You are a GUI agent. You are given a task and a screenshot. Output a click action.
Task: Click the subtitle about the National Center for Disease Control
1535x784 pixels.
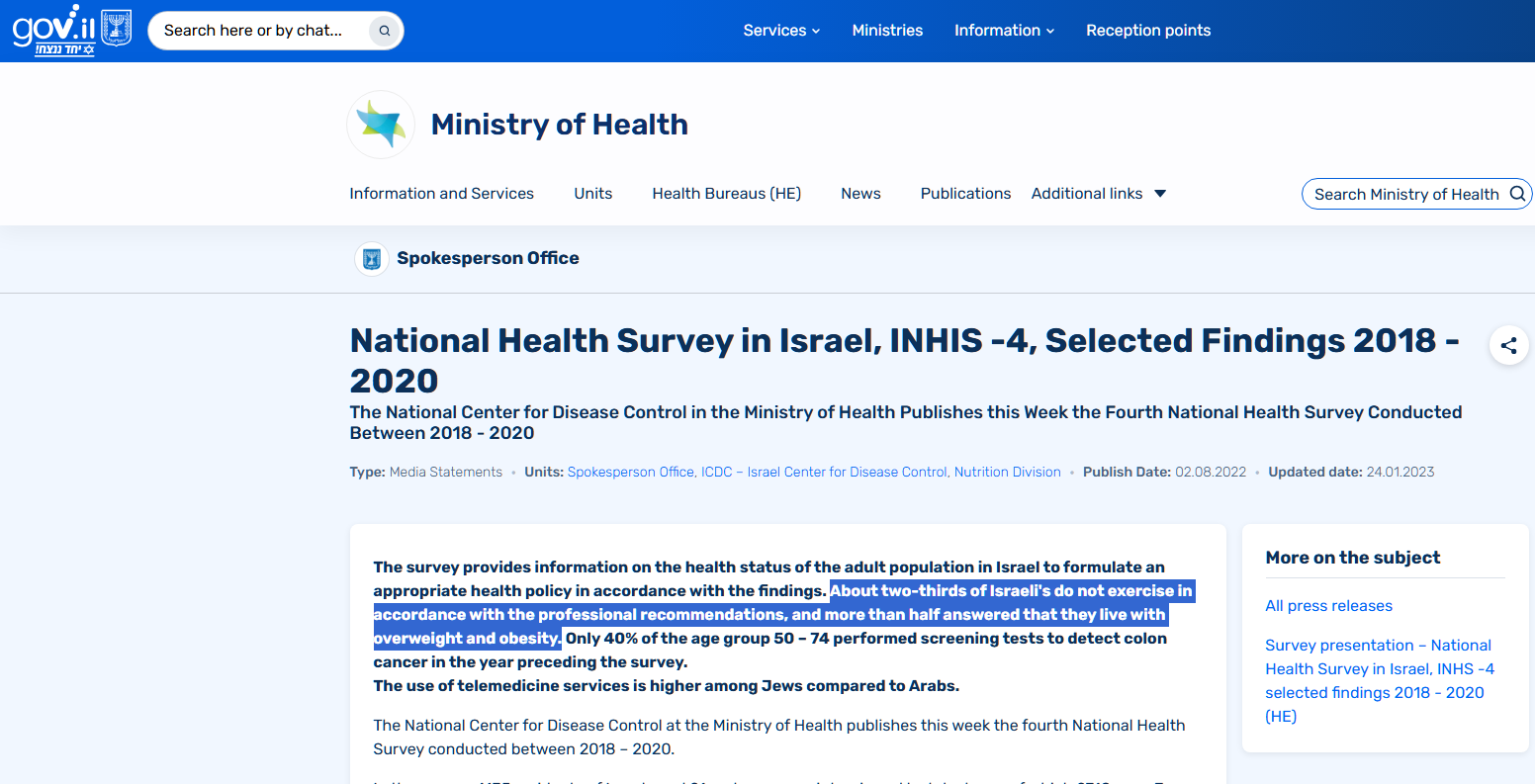click(x=906, y=423)
